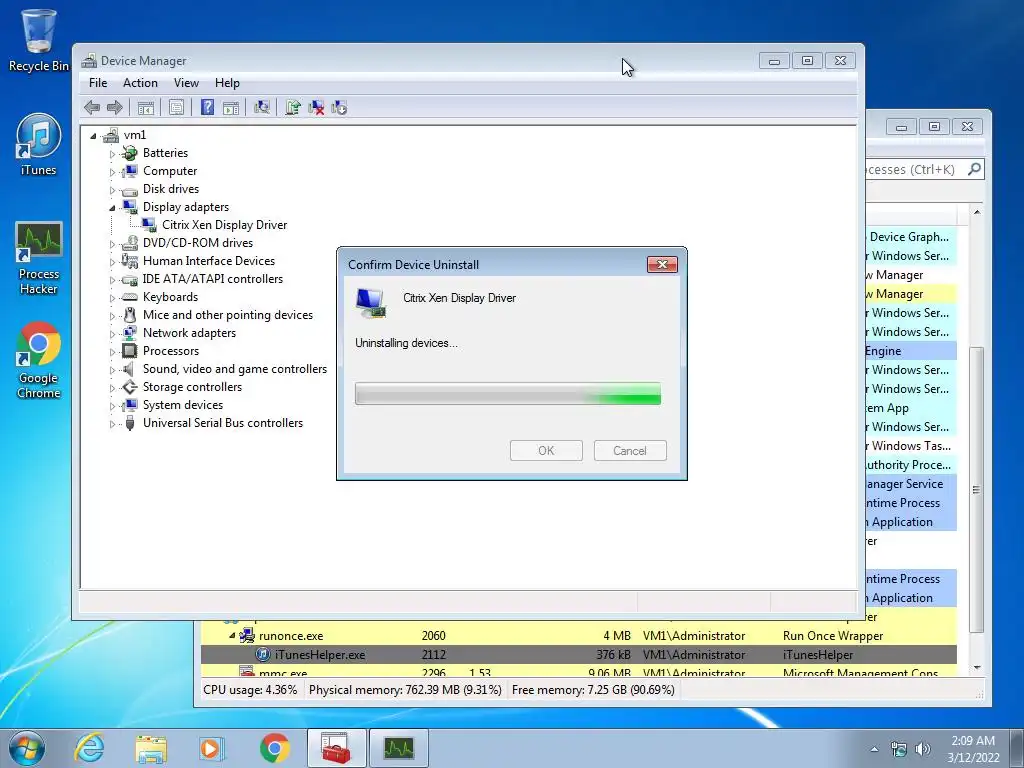1024x768 pixels.
Task: Click the search magnifier in Process Hacker
Action: click(974, 169)
